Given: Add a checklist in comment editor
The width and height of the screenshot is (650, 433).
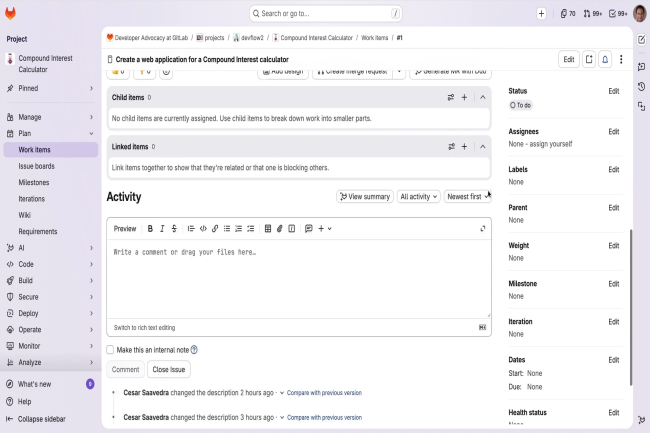Looking at the screenshot, I should pos(251,229).
